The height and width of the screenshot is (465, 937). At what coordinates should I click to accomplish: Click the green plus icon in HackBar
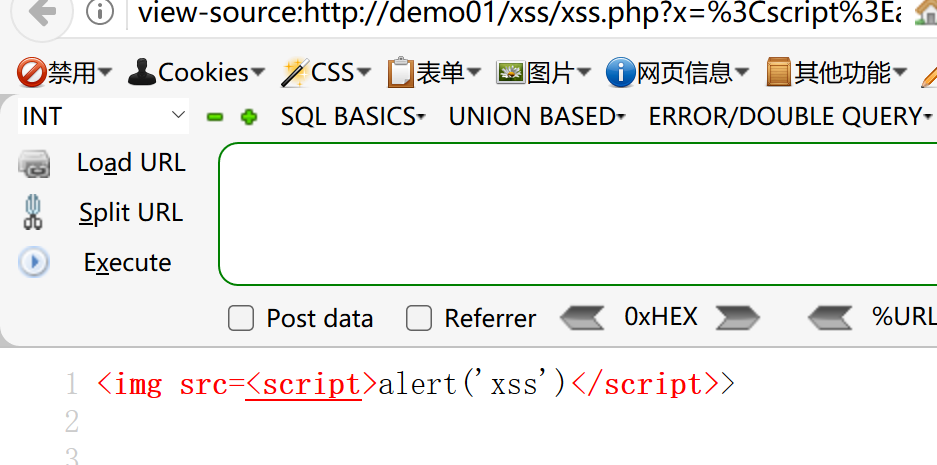click(249, 117)
